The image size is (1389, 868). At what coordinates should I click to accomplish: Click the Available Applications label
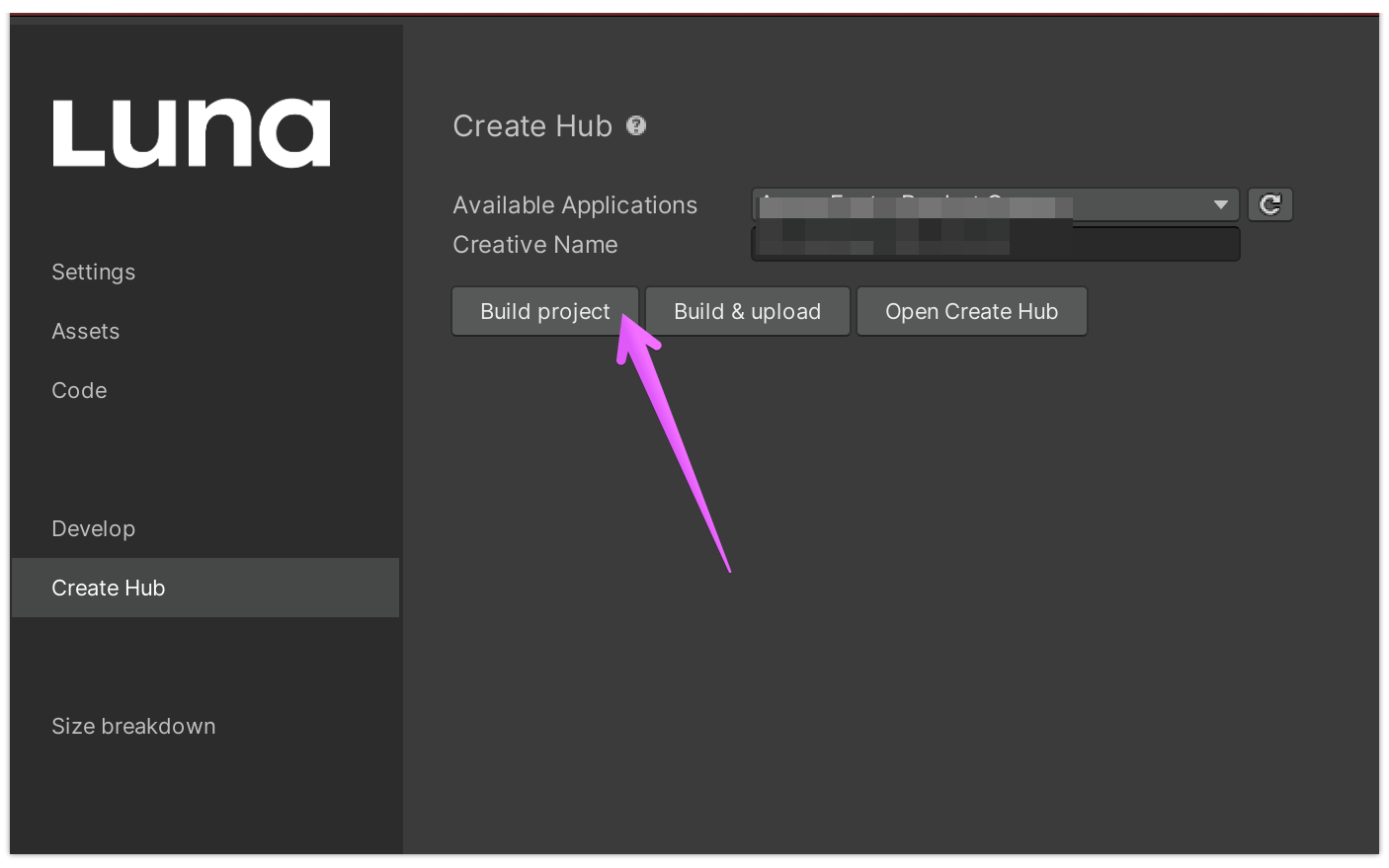pos(575,204)
